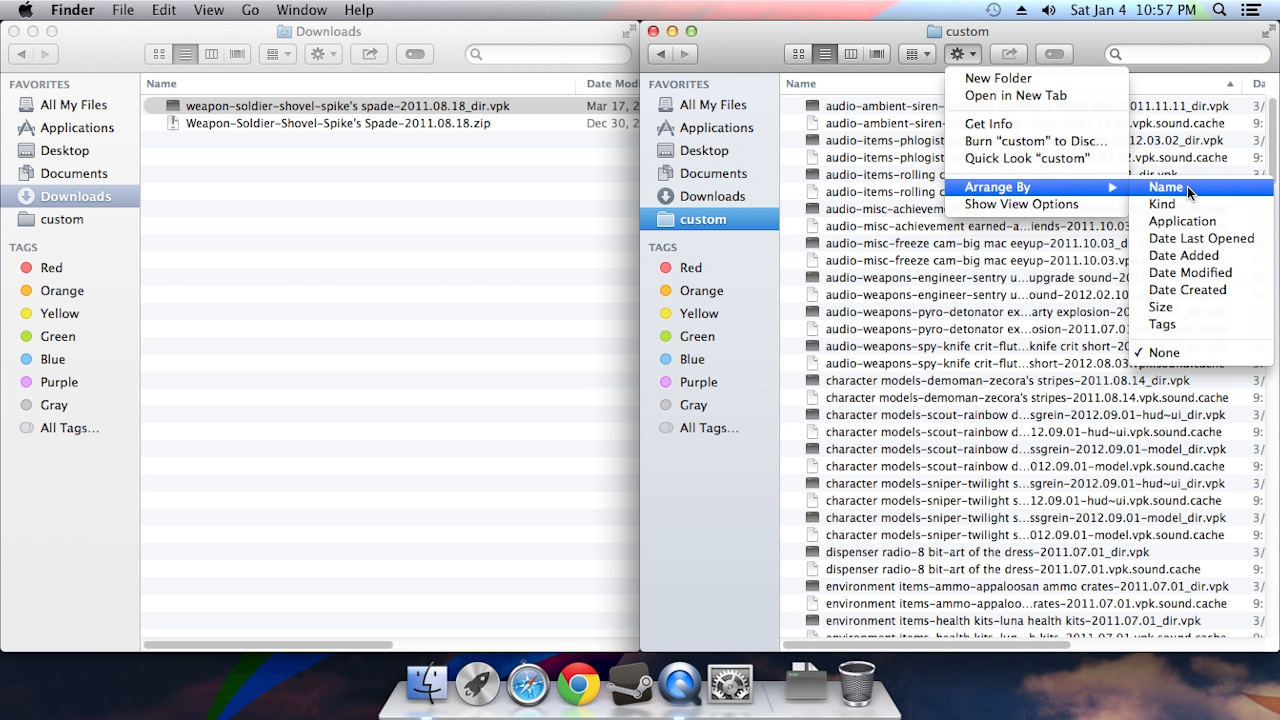Image resolution: width=1280 pixels, height=720 pixels.
Task: Launch Launchpad from the Dock
Action: click(x=478, y=684)
